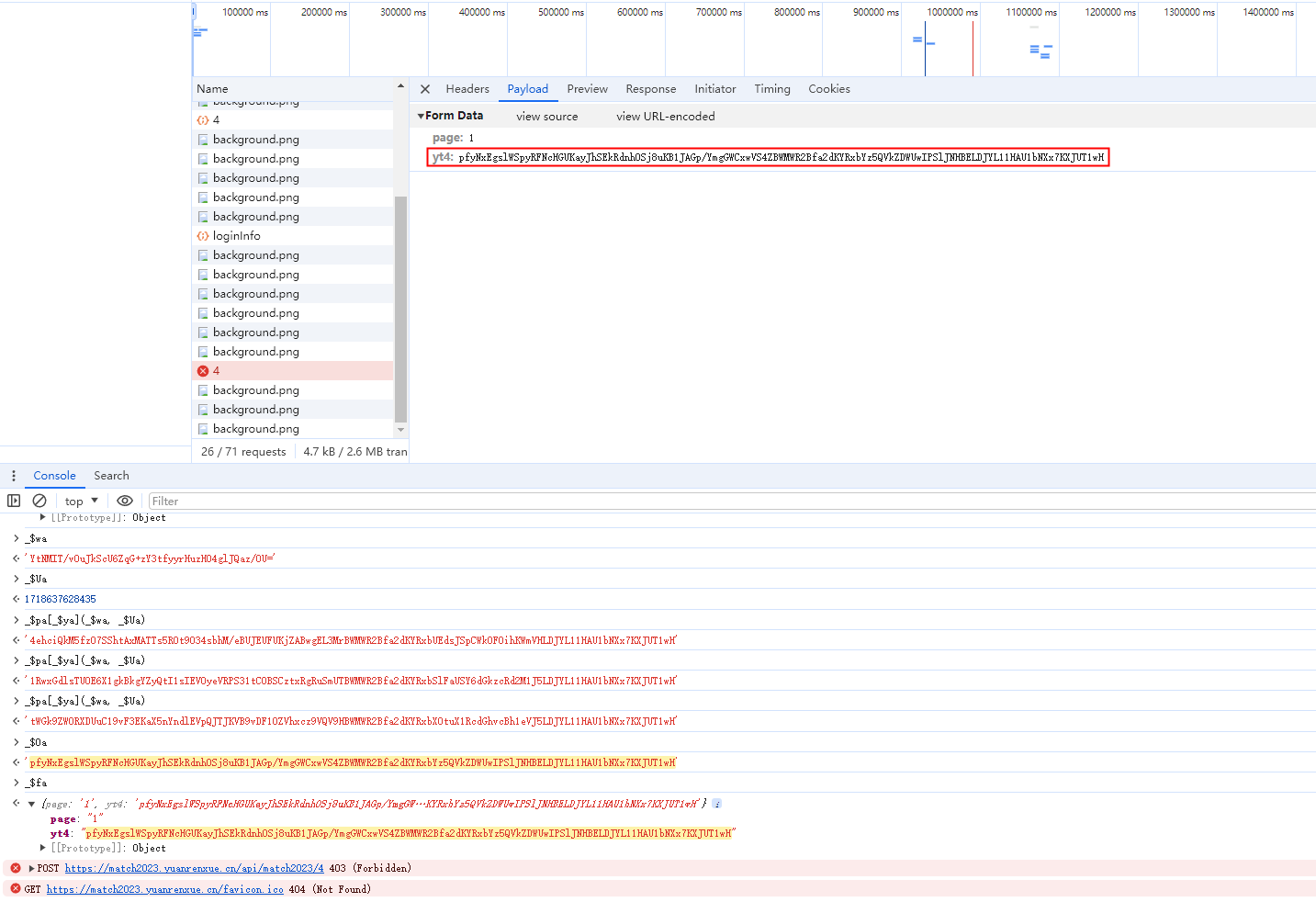Click the _$Ua console input line
Screen dimensions: 1316x902
(37, 580)
